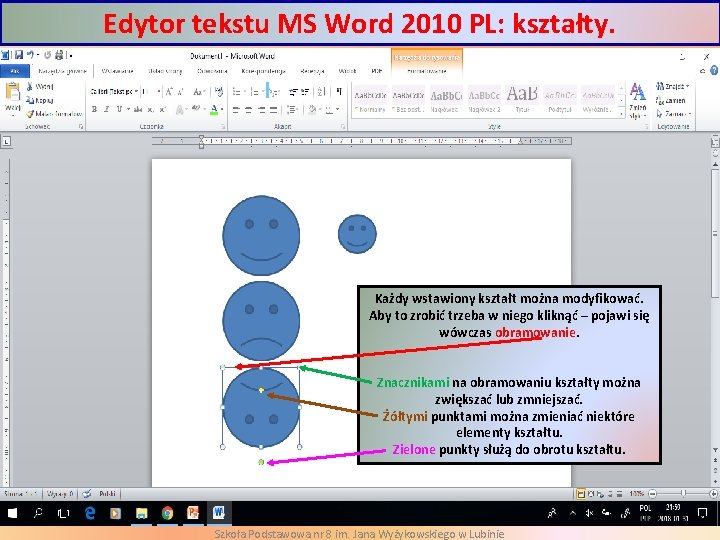Click the decrease indent icon
The width and height of the screenshot is (720, 540).
tap(293, 92)
